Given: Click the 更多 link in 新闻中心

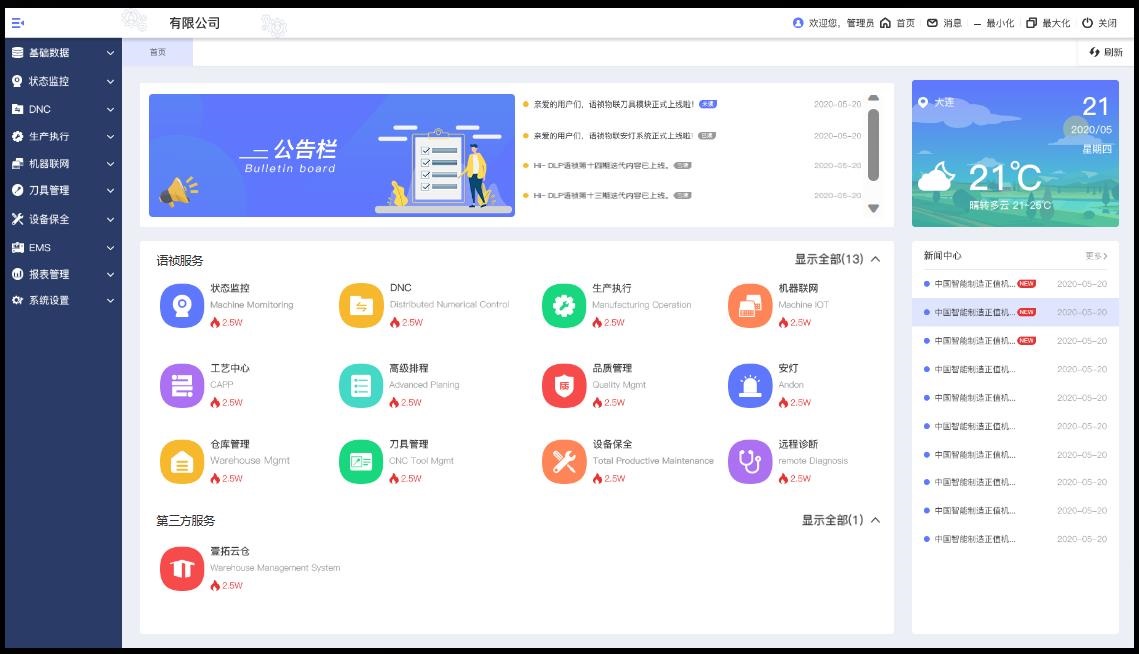Looking at the screenshot, I should click(1096, 256).
